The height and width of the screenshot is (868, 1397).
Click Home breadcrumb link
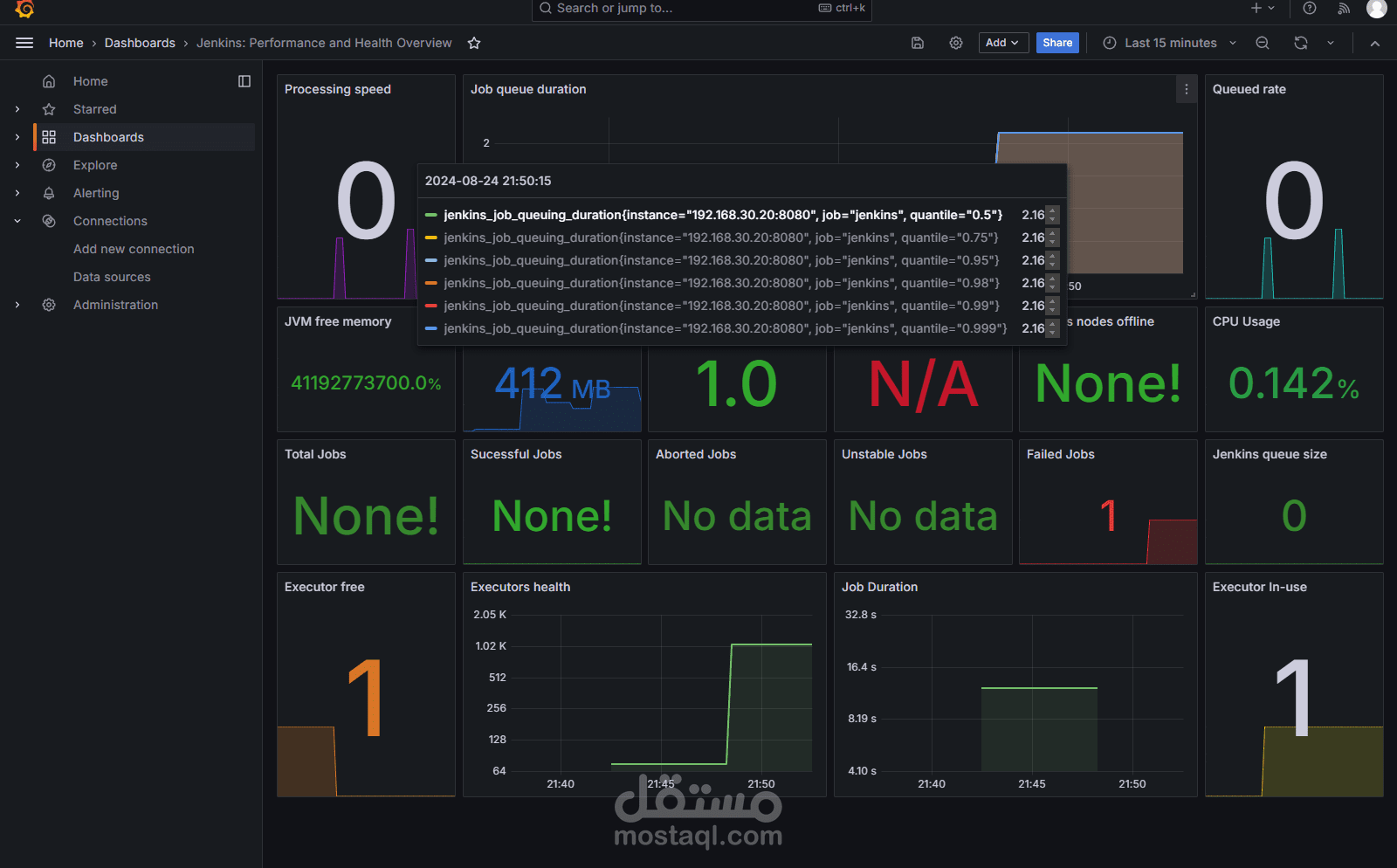[x=66, y=43]
